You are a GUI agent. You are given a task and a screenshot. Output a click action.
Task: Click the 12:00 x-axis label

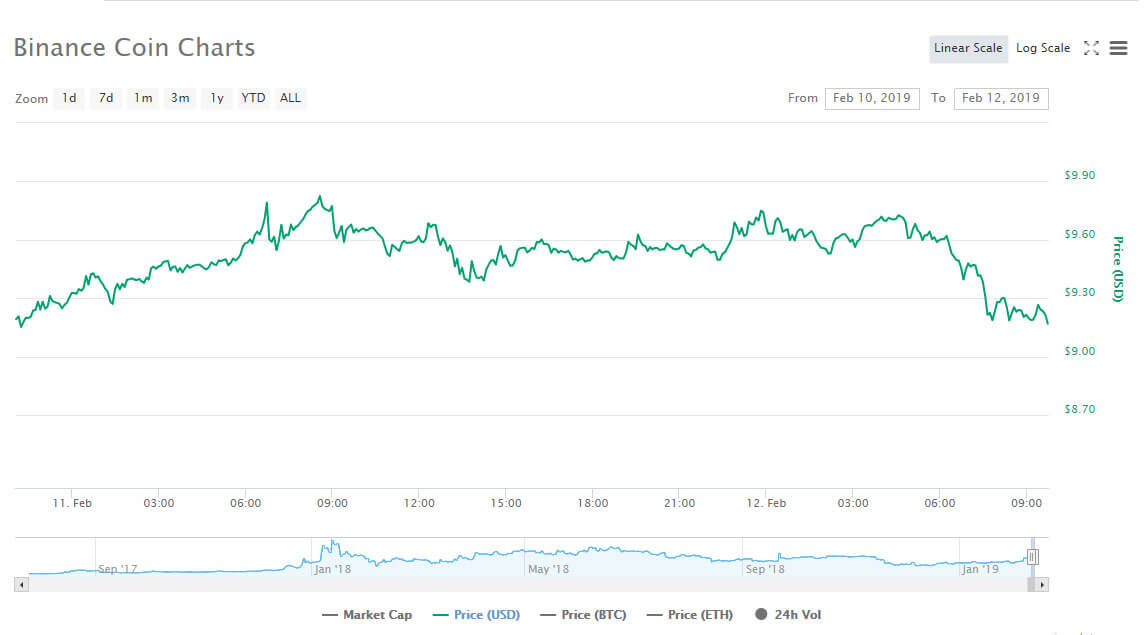click(x=419, y=503)
